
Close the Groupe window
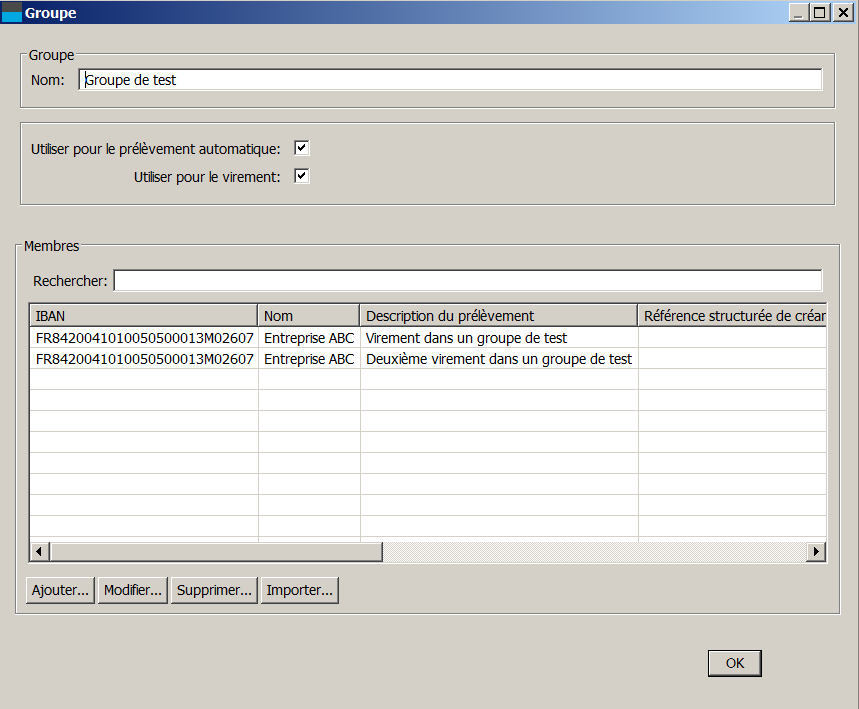tap(843, 12)
